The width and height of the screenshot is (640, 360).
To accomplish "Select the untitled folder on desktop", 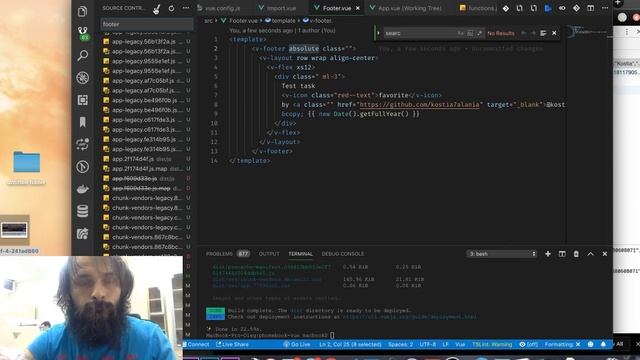I will pos(27,167).
